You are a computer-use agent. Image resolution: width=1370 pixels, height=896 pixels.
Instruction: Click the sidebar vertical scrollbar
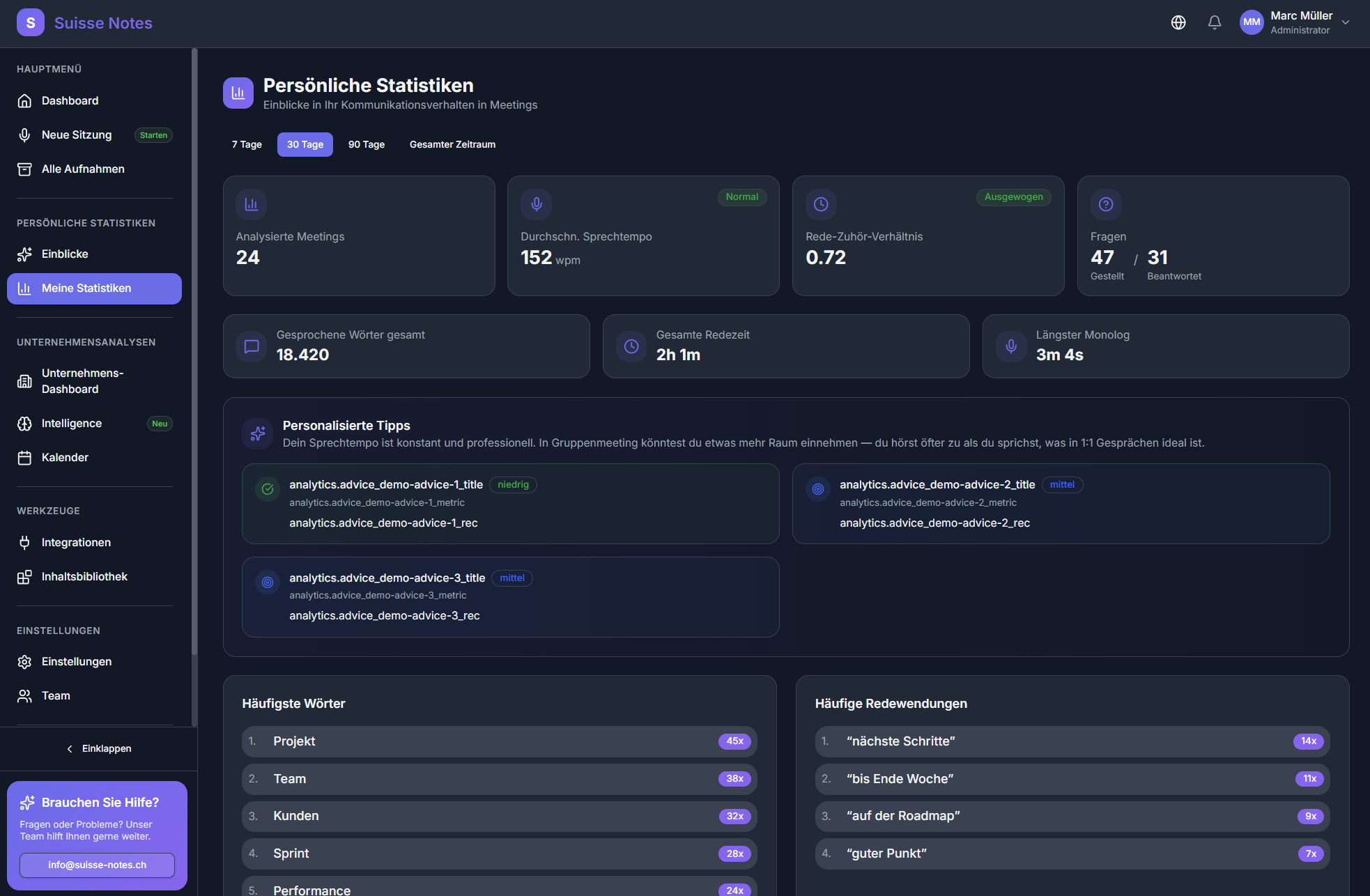(194, 348)
